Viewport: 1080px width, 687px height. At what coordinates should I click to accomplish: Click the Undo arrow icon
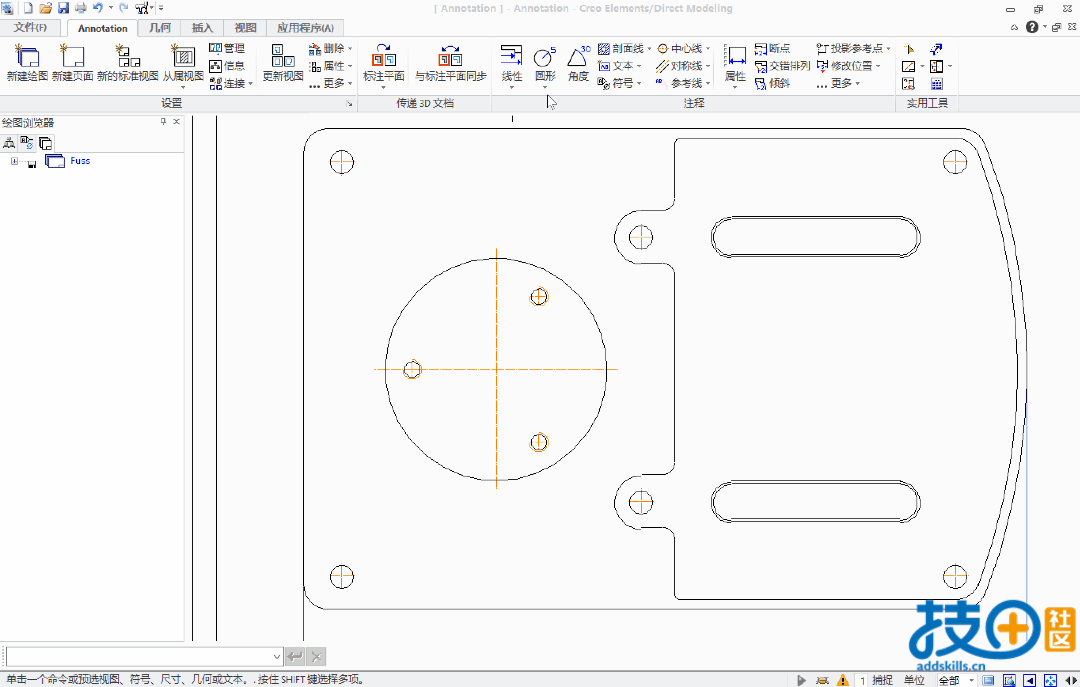coord(98,8)
